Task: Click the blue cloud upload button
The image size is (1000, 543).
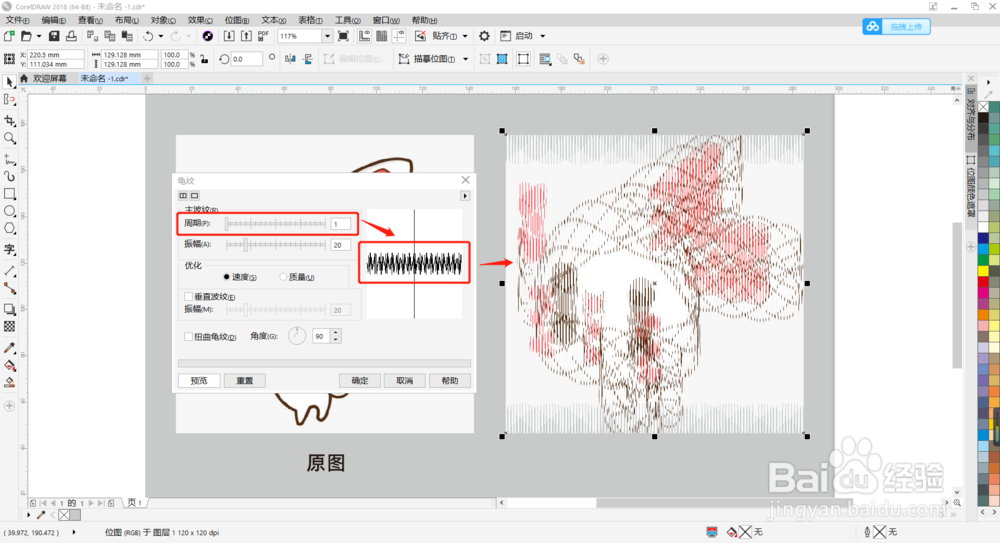Action: tap(897, 26)
